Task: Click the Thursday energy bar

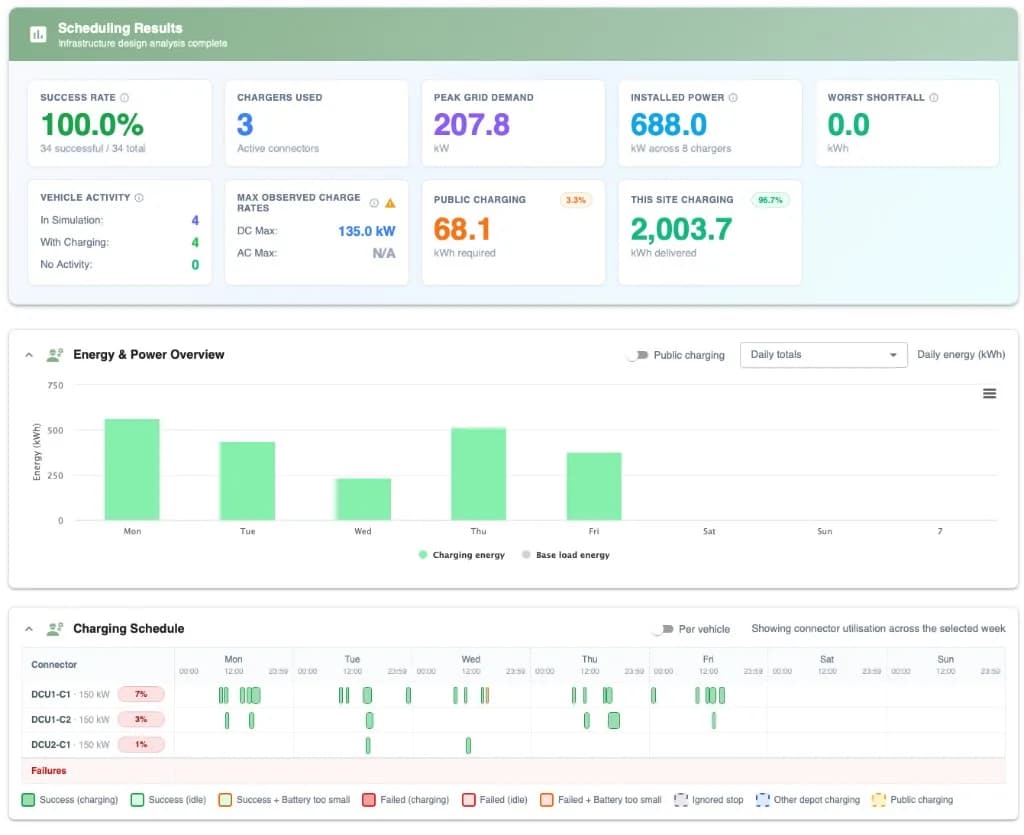Action: tap(479, 474)
